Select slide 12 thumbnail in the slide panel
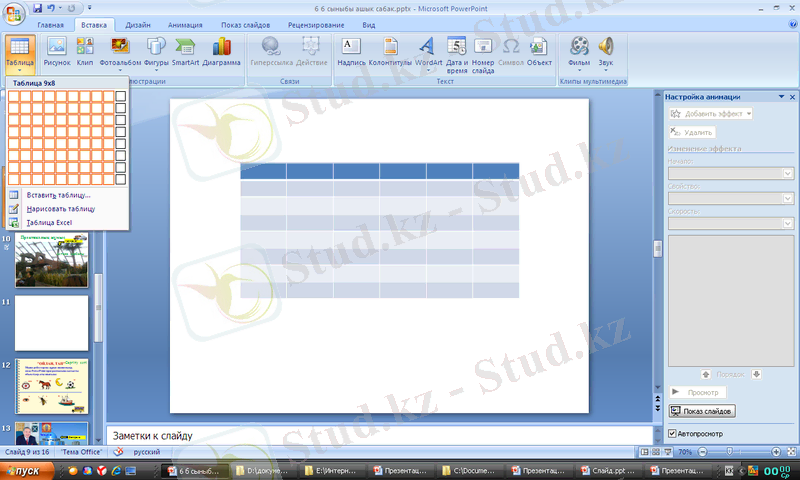800x480 pixels. click(x=51, y=386)
